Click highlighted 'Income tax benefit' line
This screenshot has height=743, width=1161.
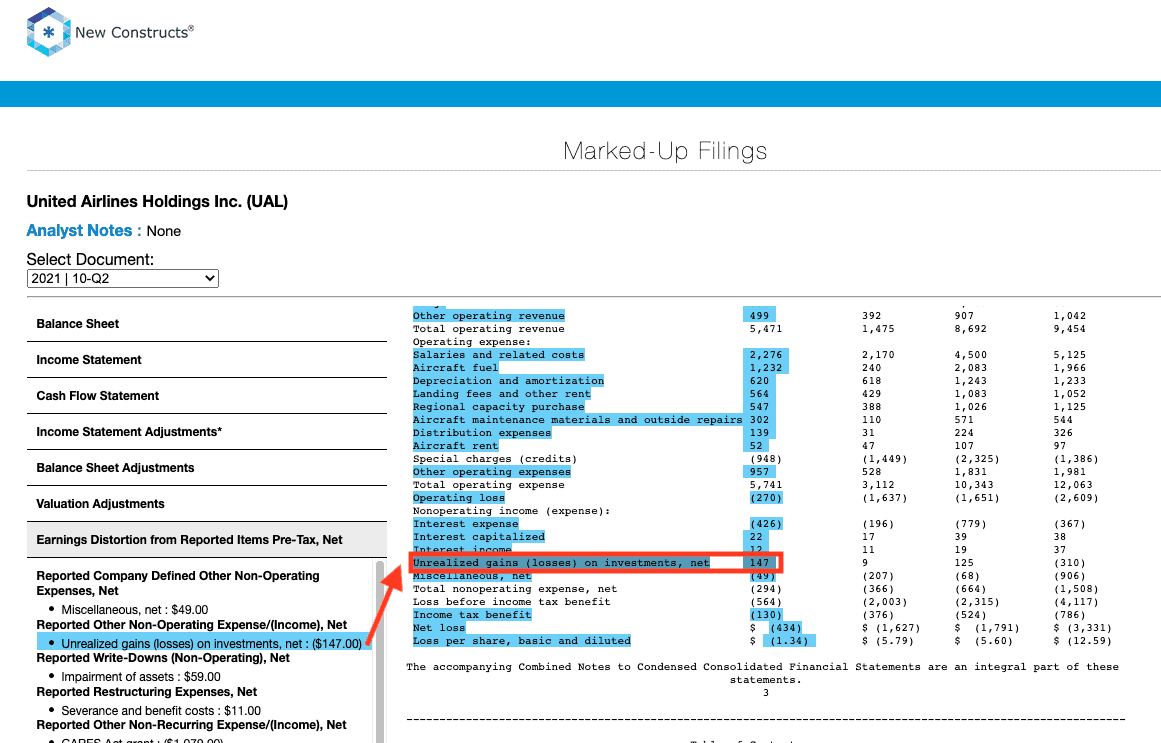tap(472, 615)
